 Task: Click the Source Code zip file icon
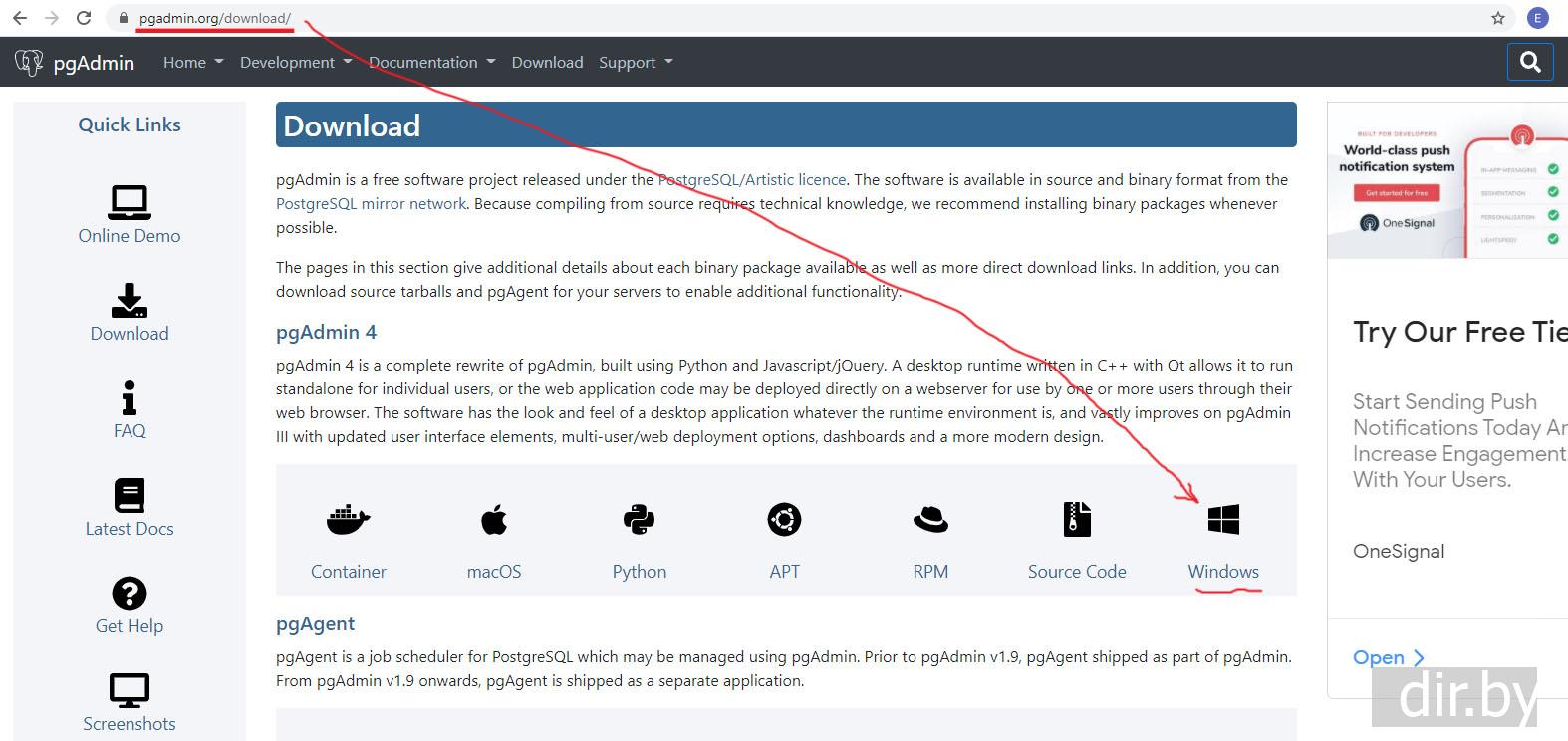1077,519
